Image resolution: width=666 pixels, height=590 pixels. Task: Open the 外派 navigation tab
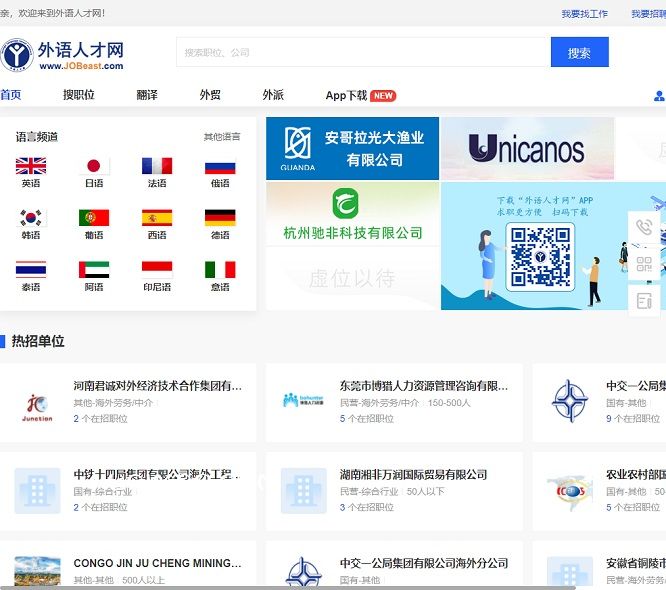click(273, 95)
